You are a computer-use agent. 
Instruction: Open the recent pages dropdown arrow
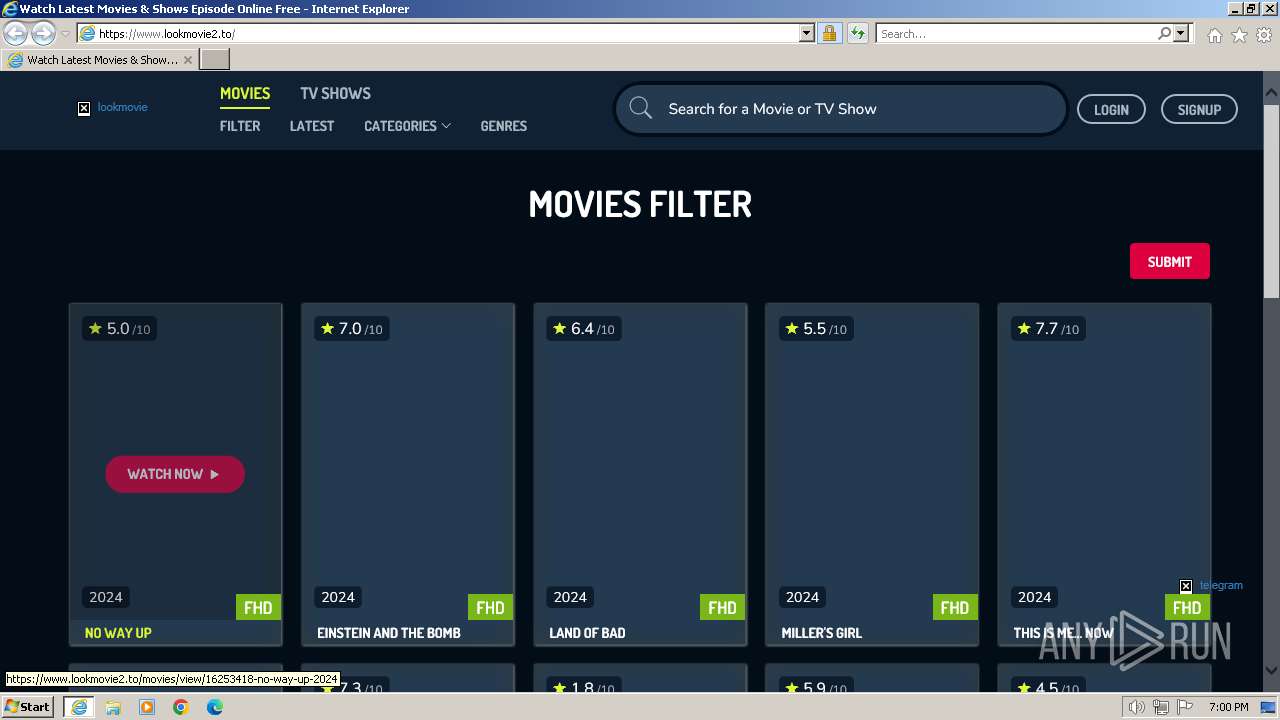pos(65,34)
